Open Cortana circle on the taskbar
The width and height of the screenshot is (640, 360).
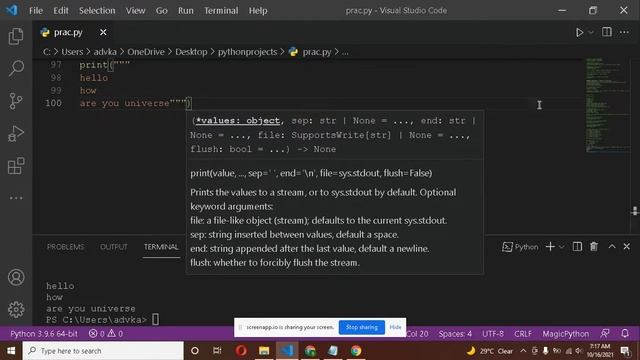coord(195,351)
